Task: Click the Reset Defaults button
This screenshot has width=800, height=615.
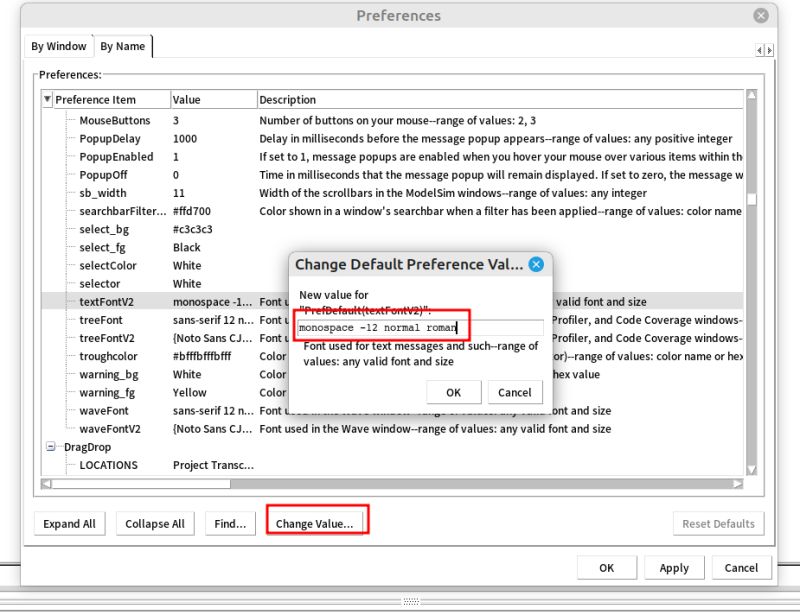Action: tap(718, 524)
